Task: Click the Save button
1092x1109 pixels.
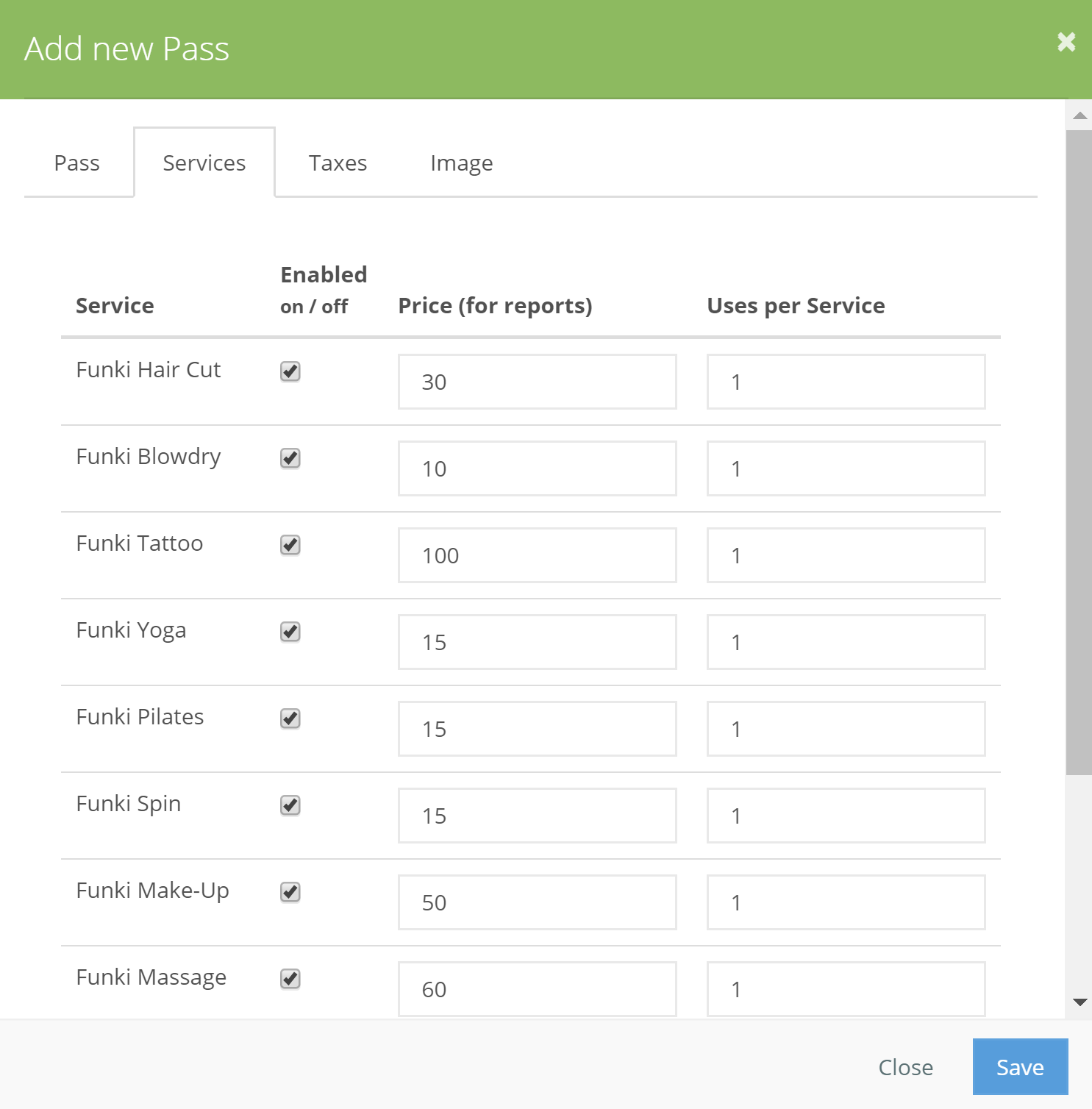Action: tap(1020, 1066)
